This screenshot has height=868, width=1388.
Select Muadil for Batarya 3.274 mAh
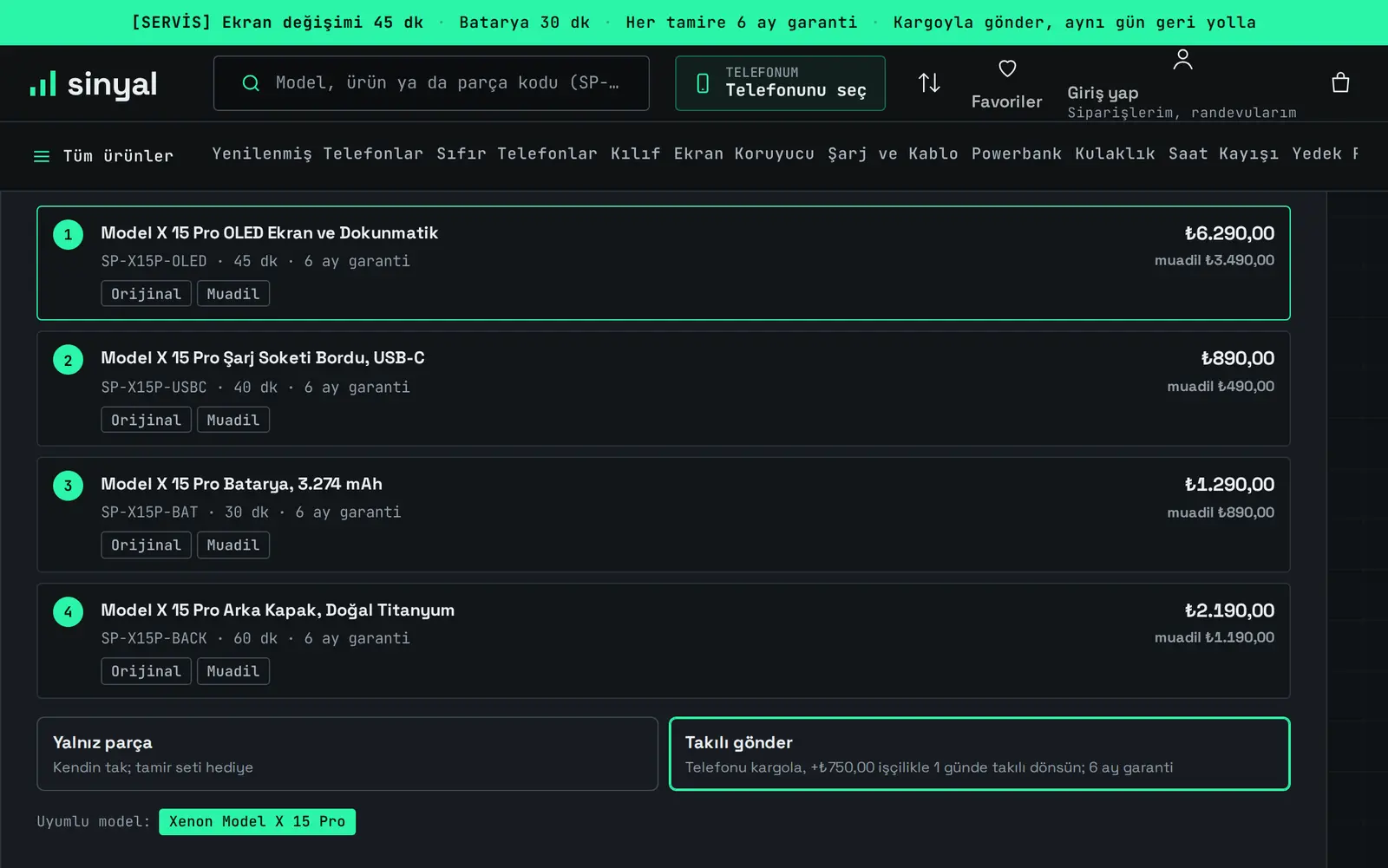coord(233,545)
